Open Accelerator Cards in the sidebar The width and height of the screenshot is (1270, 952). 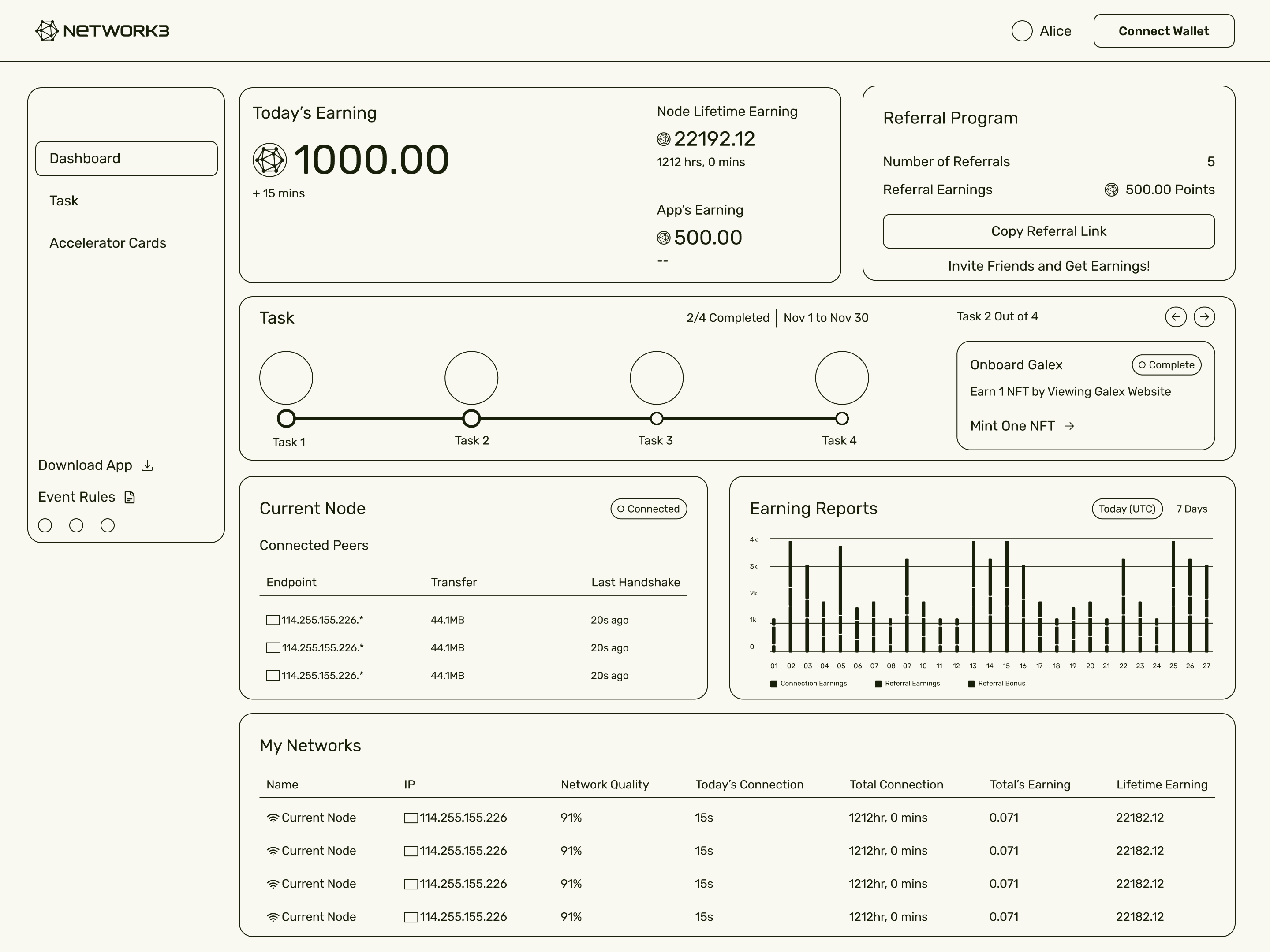click(108, 243)
